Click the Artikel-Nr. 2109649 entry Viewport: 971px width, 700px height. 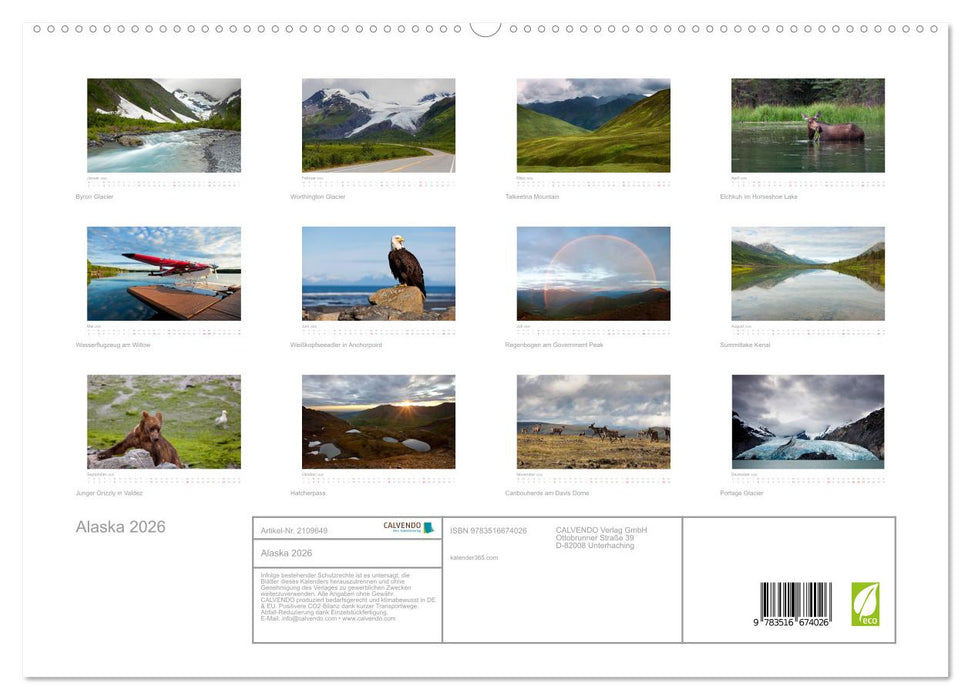(294, 531)
